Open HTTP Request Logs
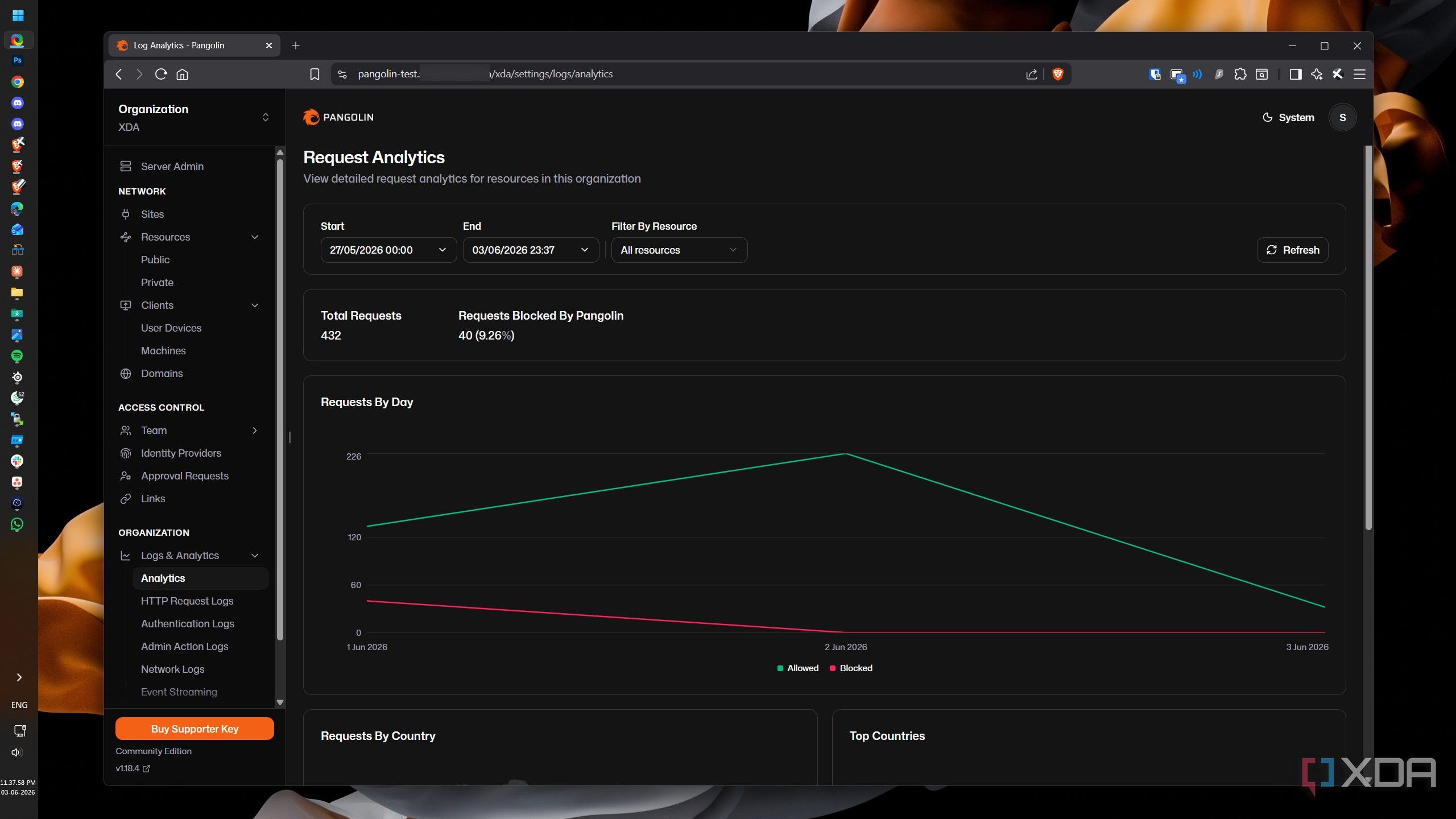This screenshot has width=1456, height=819. click(x=187, y=601)
